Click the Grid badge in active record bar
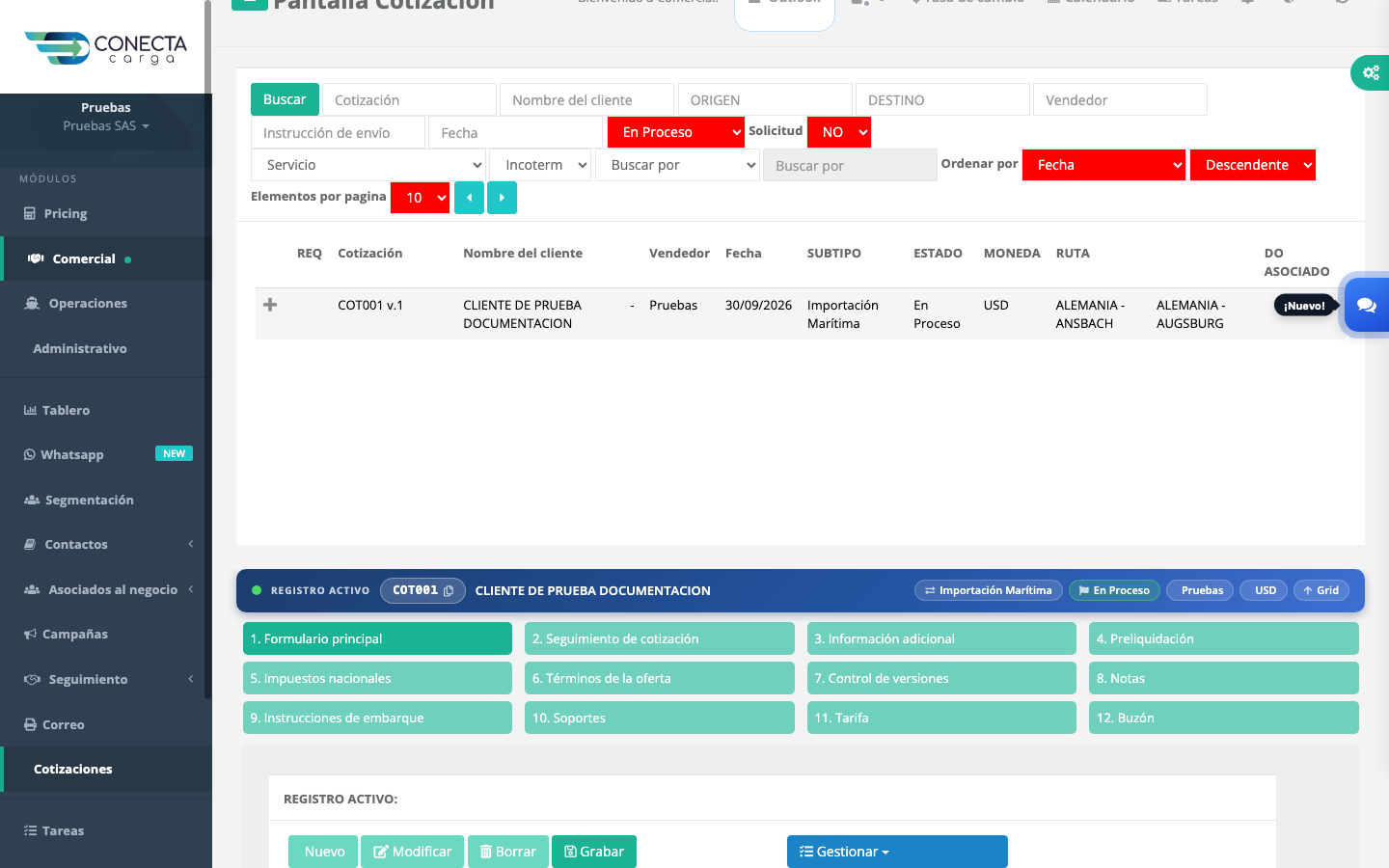Screen dimensions: 1389x868 1321,590
